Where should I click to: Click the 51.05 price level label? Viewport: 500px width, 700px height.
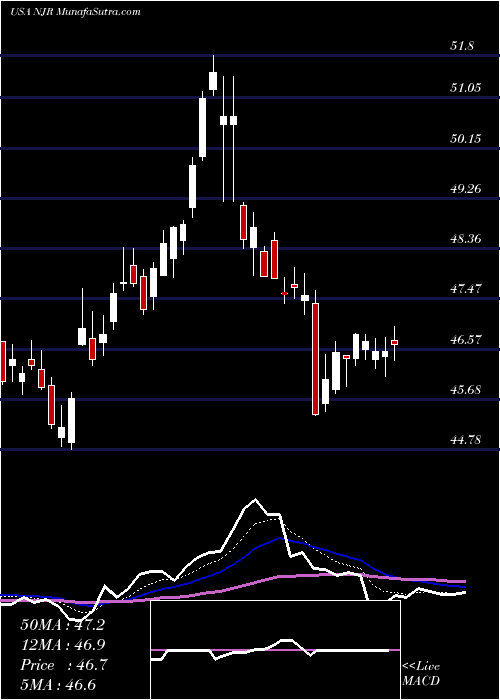[465, 88]
